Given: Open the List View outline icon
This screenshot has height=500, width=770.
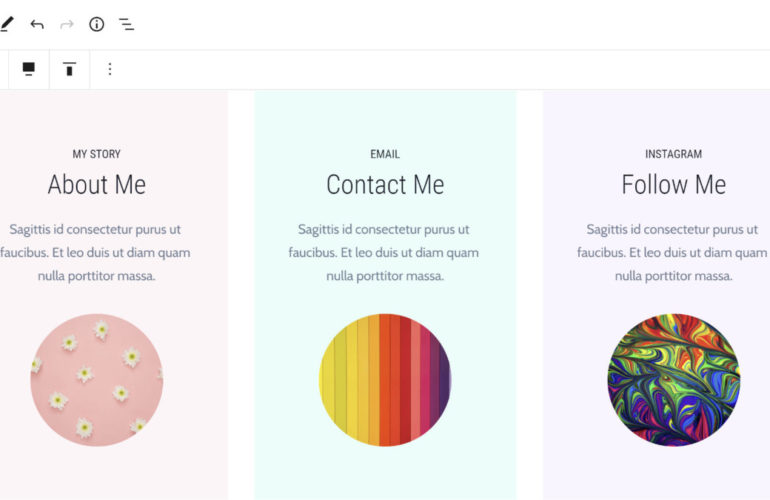Looking at the screenshot, I should pyautogui.click(x=127, y=24).
